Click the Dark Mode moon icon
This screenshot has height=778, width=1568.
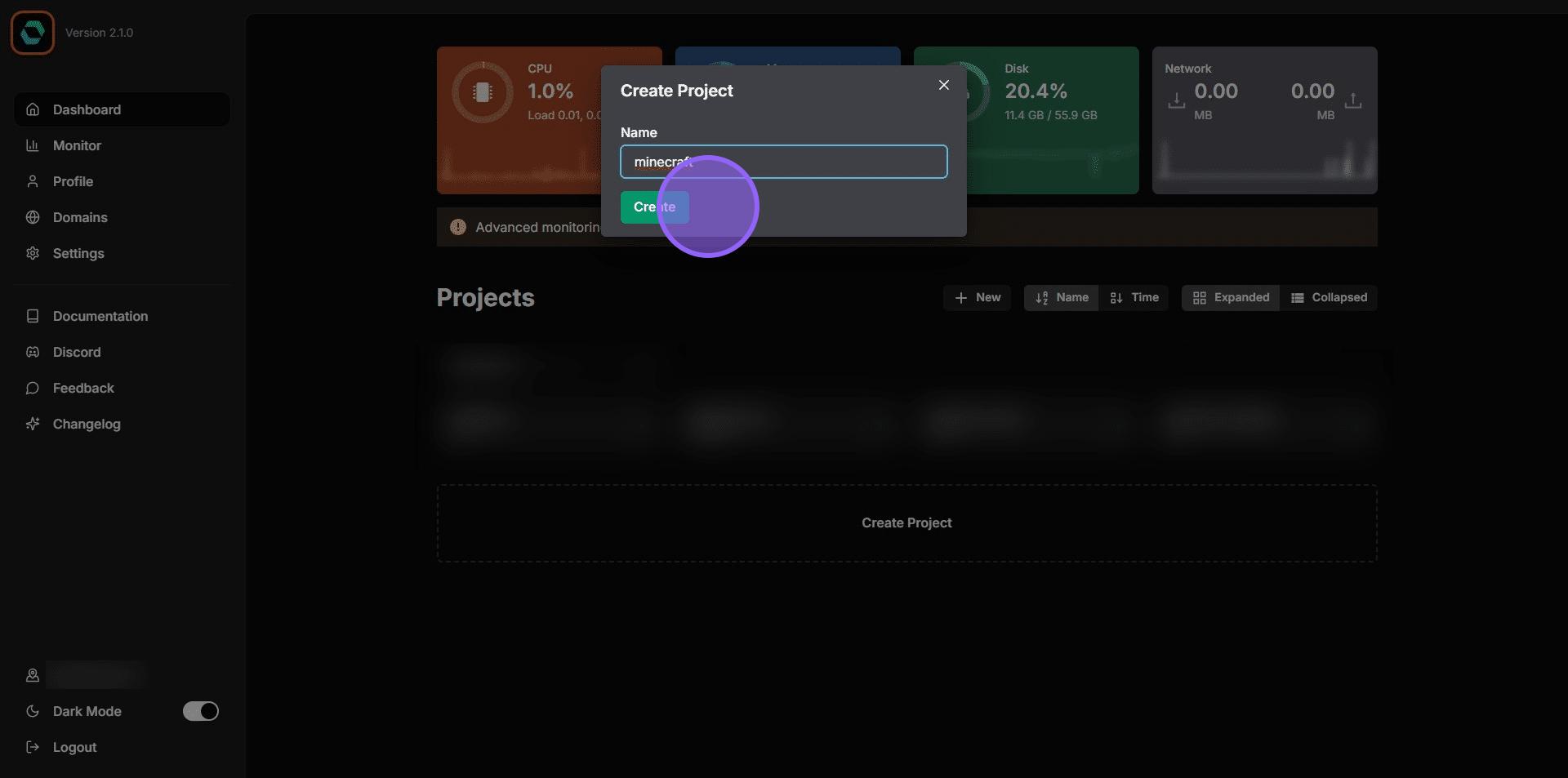(33, 711)
